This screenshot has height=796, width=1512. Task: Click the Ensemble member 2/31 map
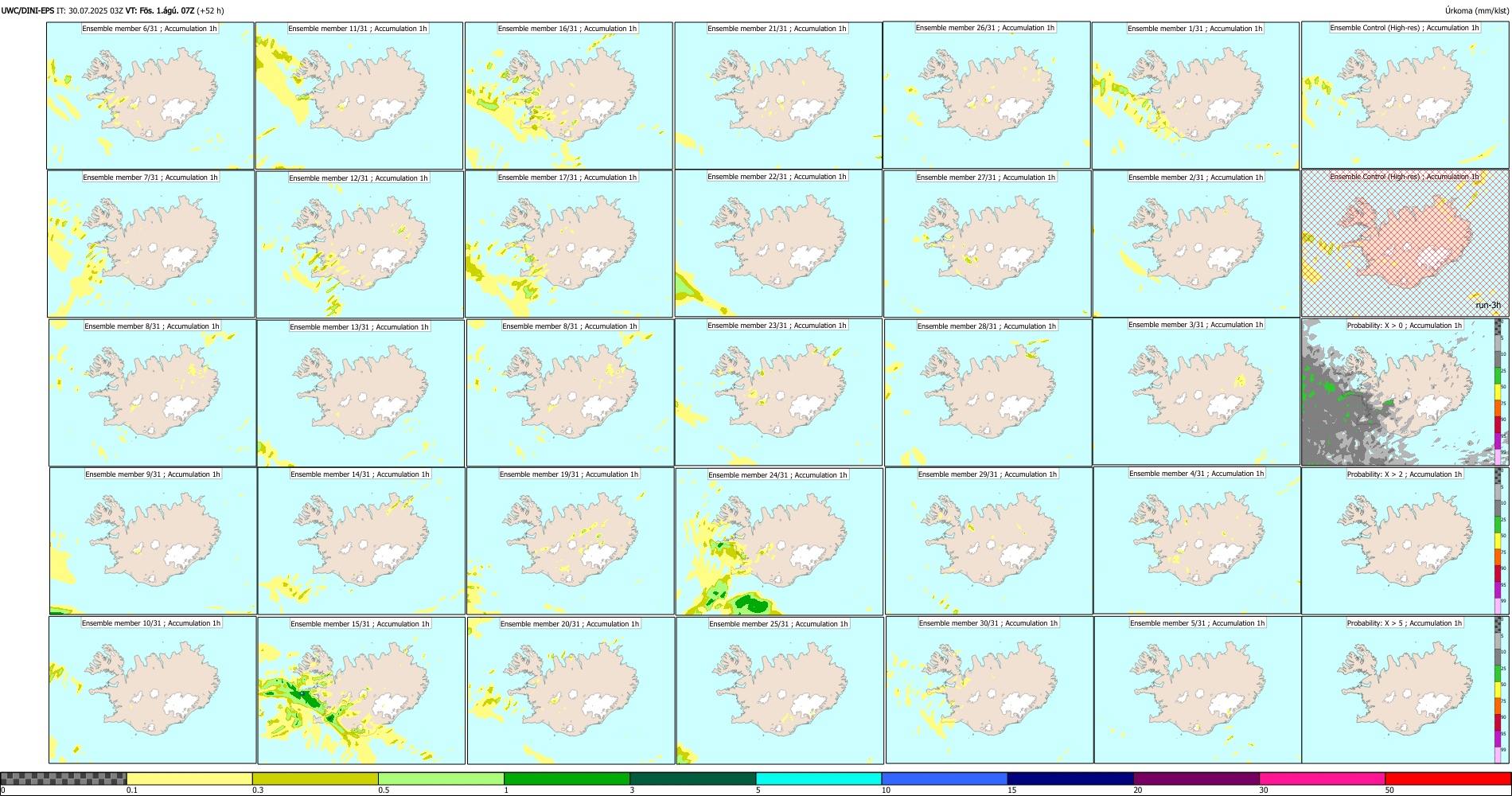1196,244
